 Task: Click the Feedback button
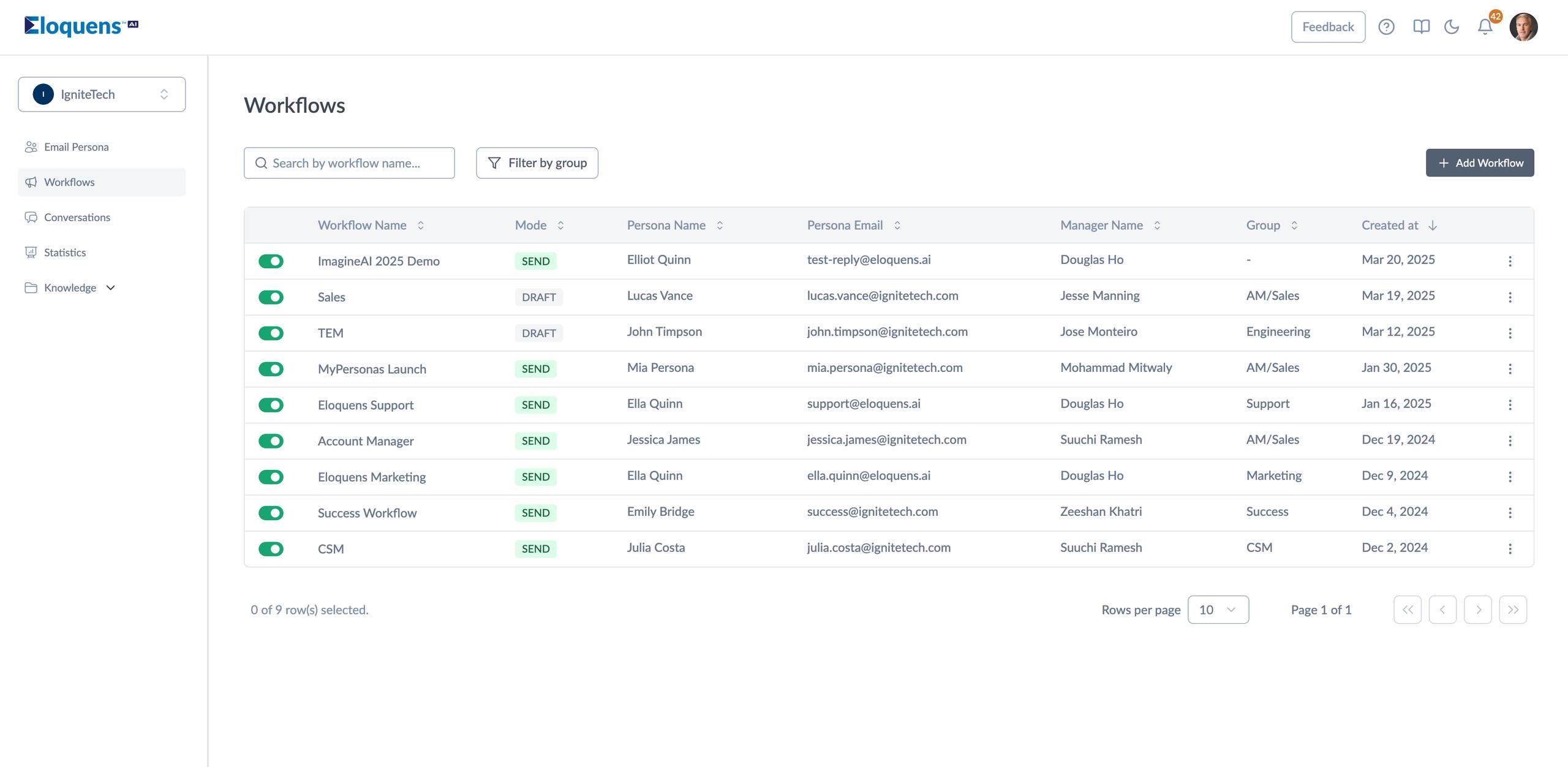(1328, 27)
